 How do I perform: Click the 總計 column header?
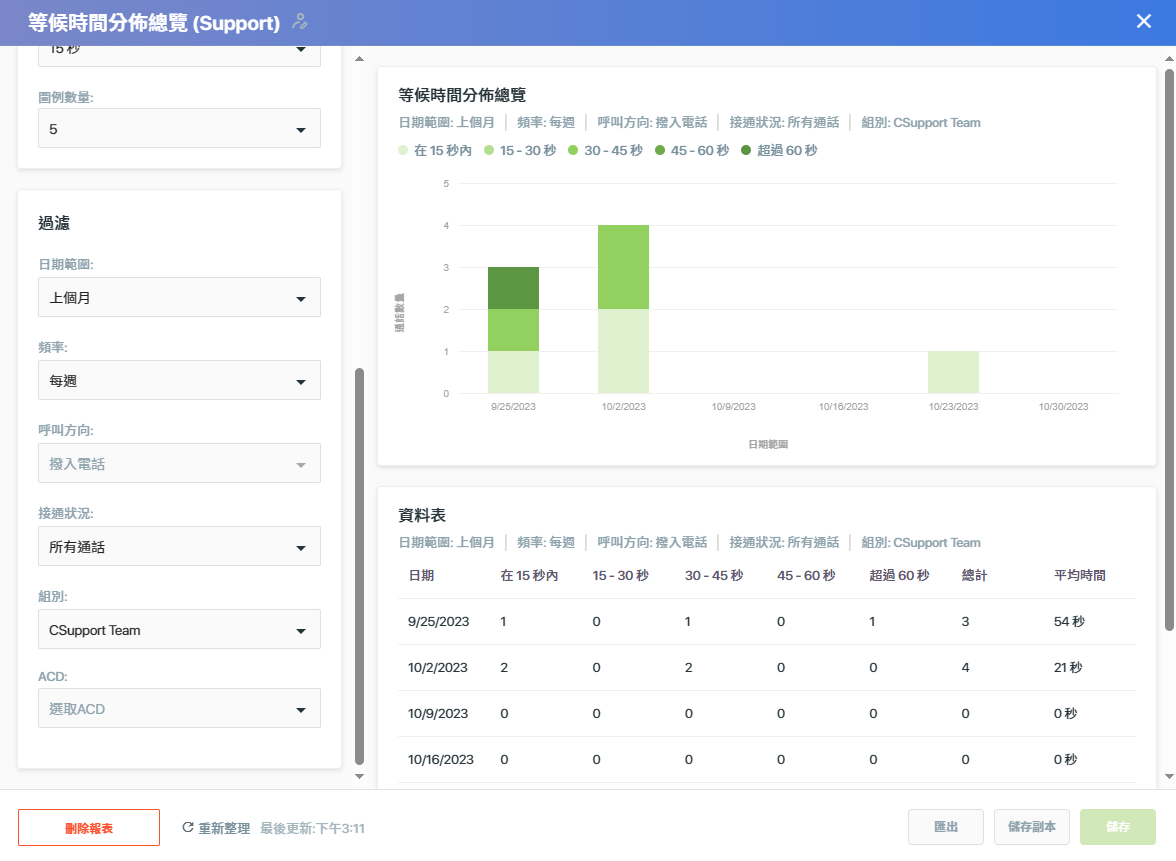click(974, 575)
